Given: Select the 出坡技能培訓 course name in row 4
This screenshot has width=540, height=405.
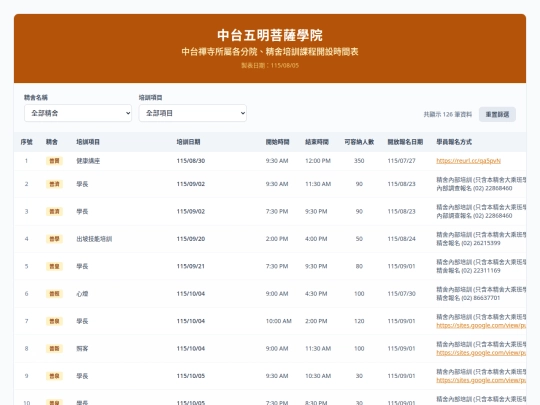Looking at the screenshot, I should click(94, 239).
